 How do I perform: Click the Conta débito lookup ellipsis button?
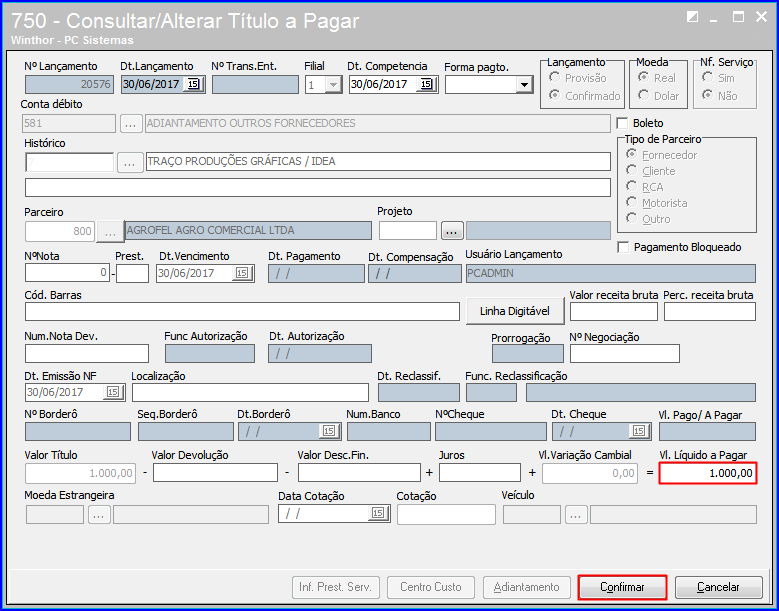131,123
